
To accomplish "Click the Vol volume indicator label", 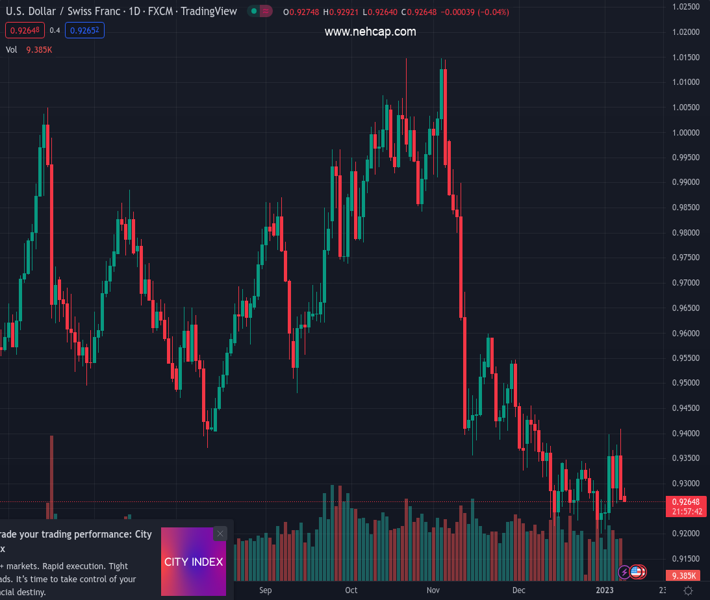I will [11, 49].
